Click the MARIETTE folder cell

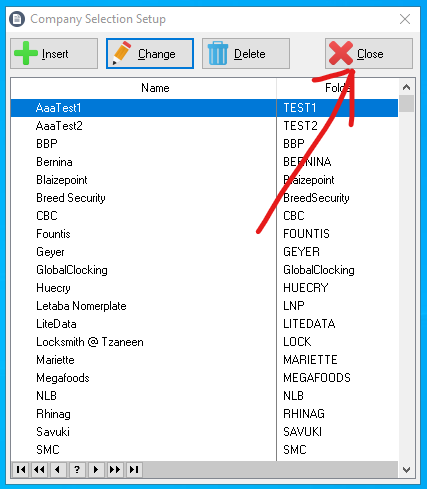click(310, 360)
